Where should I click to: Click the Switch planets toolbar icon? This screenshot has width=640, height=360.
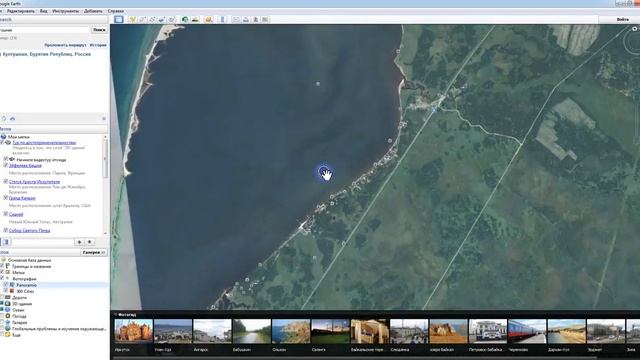click(x=209, y=19)
